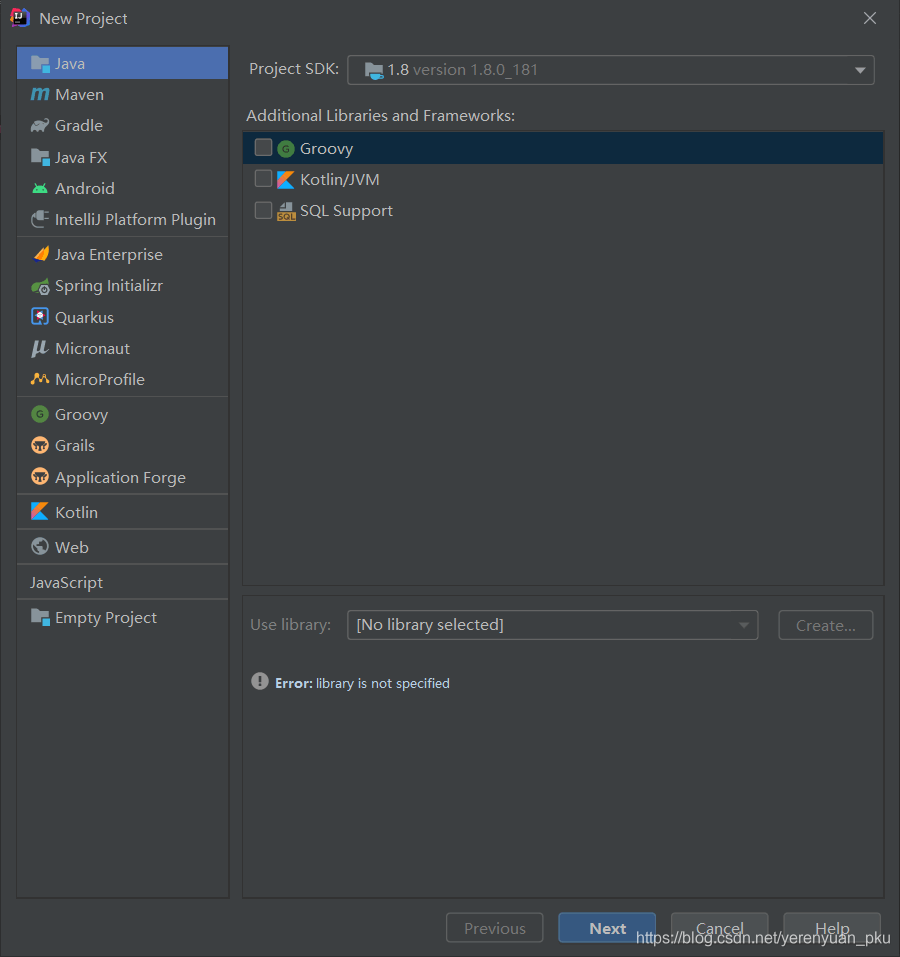
Task: Click the 'Project SDK:' label
Action: click(294, 68)
